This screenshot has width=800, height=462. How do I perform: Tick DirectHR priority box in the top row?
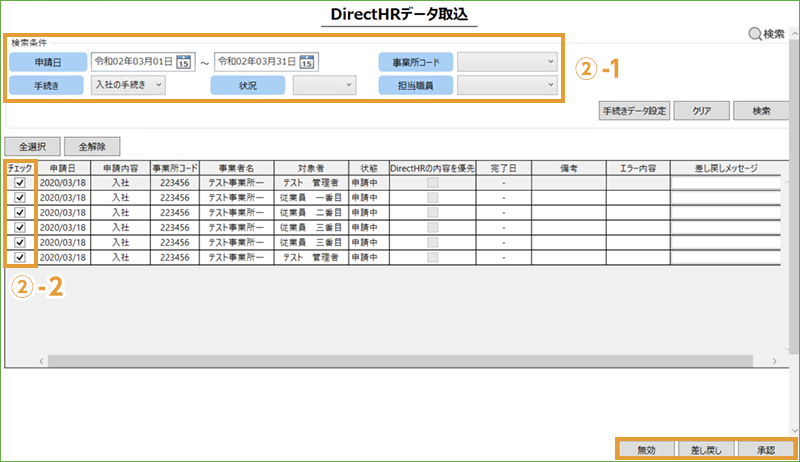(x=433, y=183)
